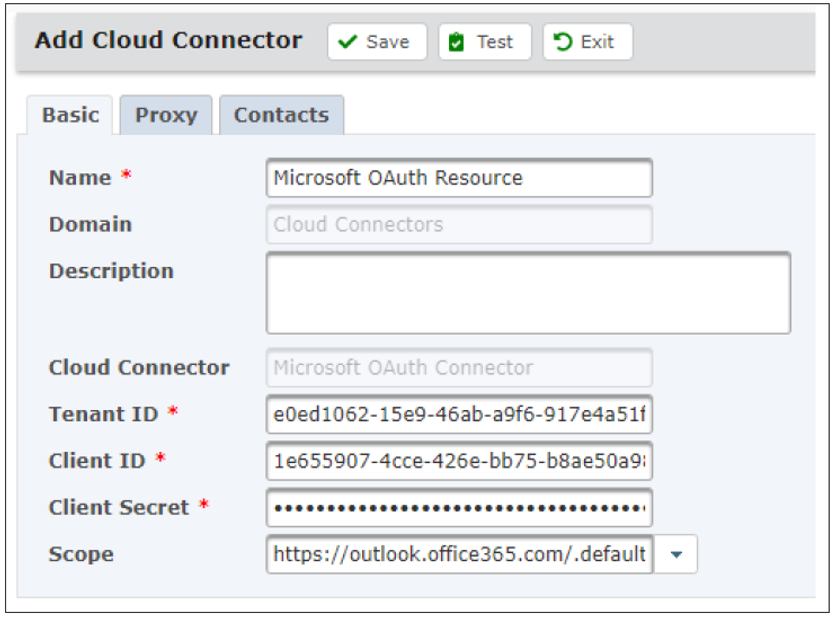This screenshot has height=624, width=836.
Task: Select the Tenant ID field
Action: 458,415
